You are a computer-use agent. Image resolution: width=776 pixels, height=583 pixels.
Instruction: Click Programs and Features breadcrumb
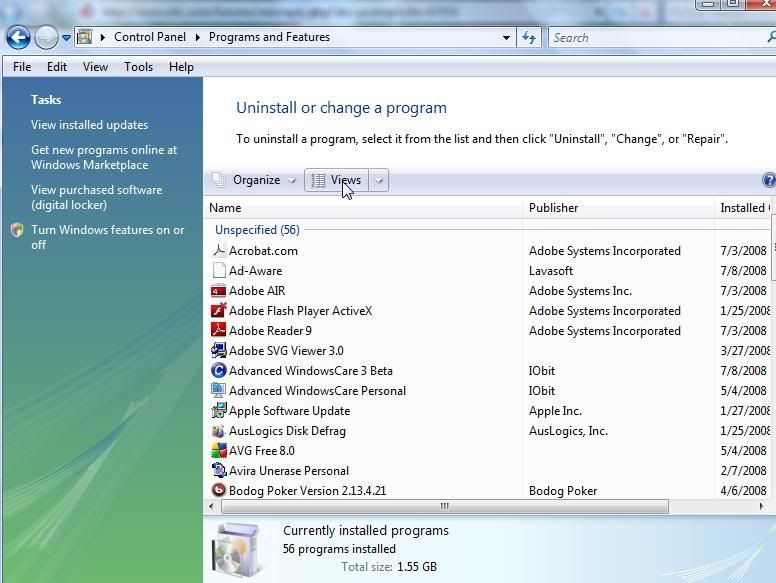tap(269, 37)
